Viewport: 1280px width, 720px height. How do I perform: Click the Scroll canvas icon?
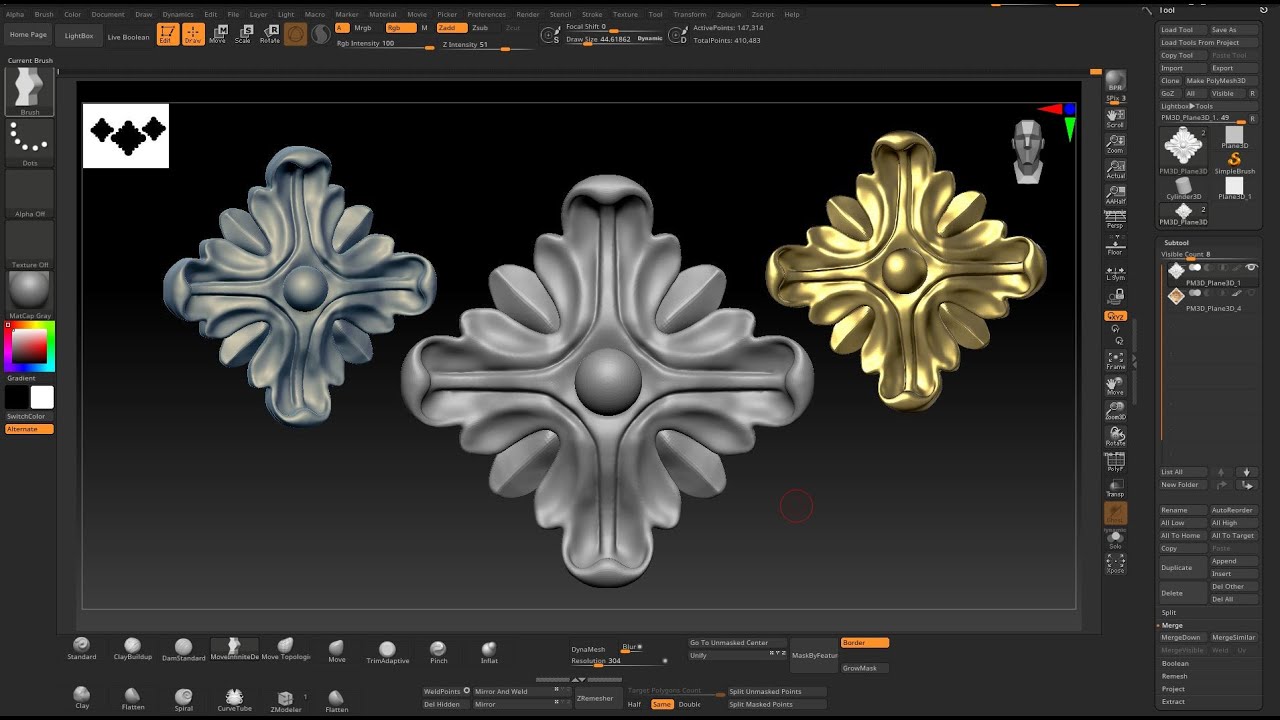tap(1115, 116)
